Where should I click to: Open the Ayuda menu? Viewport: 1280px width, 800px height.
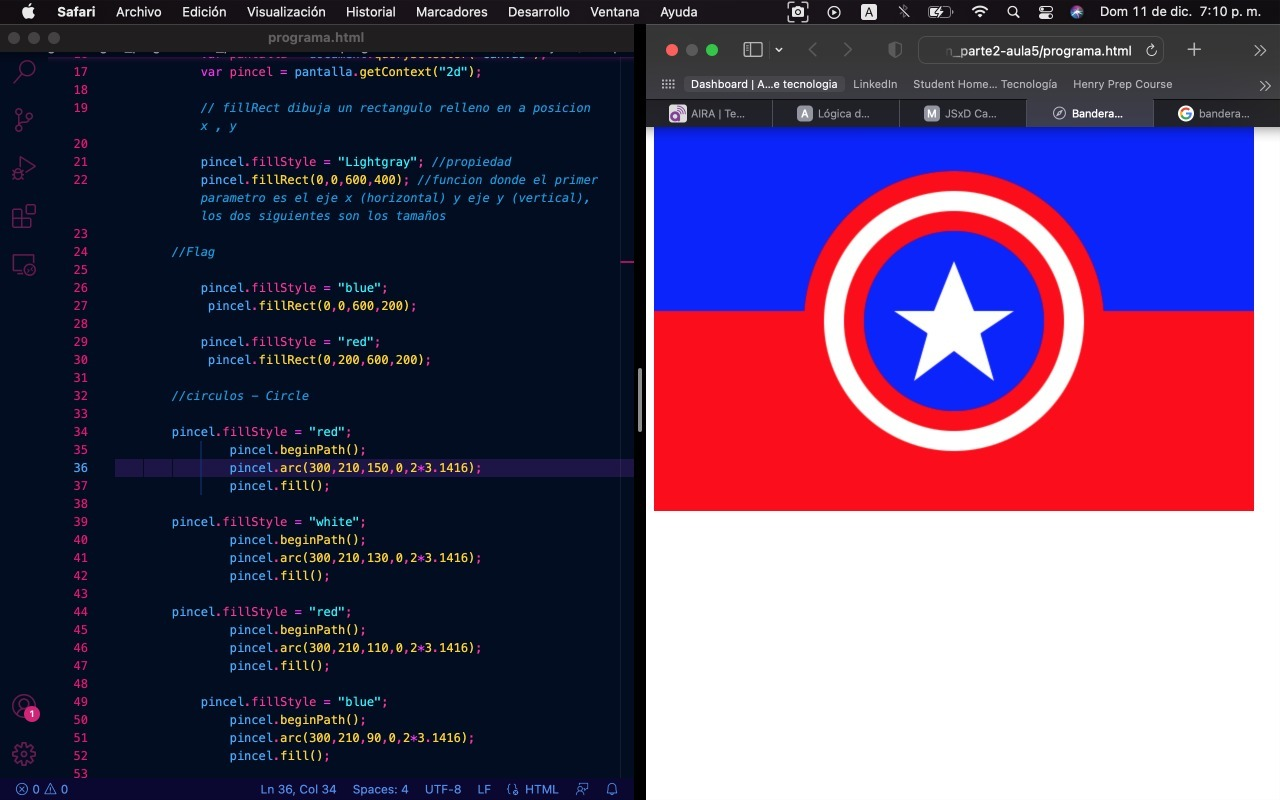(x=679, y=12)
